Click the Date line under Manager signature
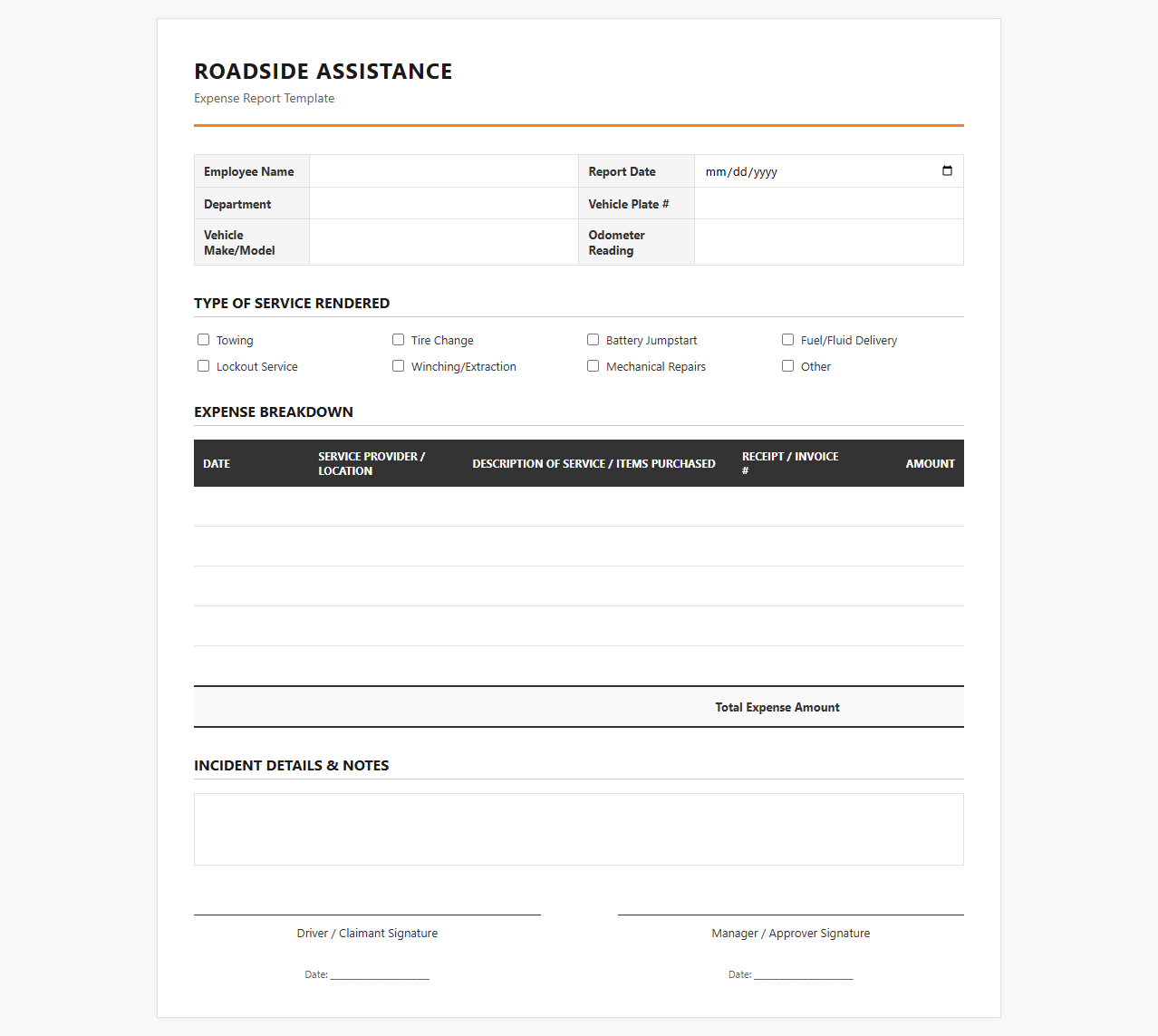This screenshot has height=1036, width=1158. point(791,974)
